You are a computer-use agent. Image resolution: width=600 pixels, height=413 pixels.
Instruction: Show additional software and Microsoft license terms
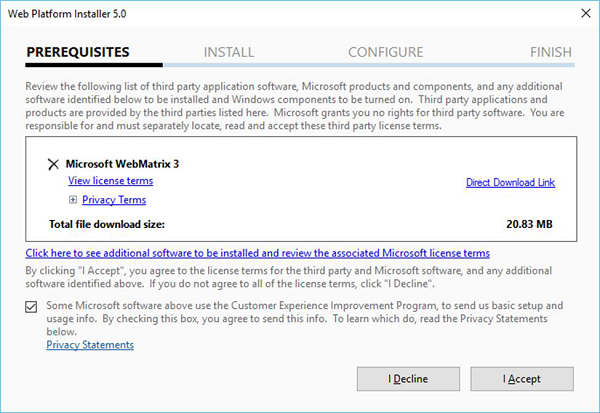tap(258, 254)
